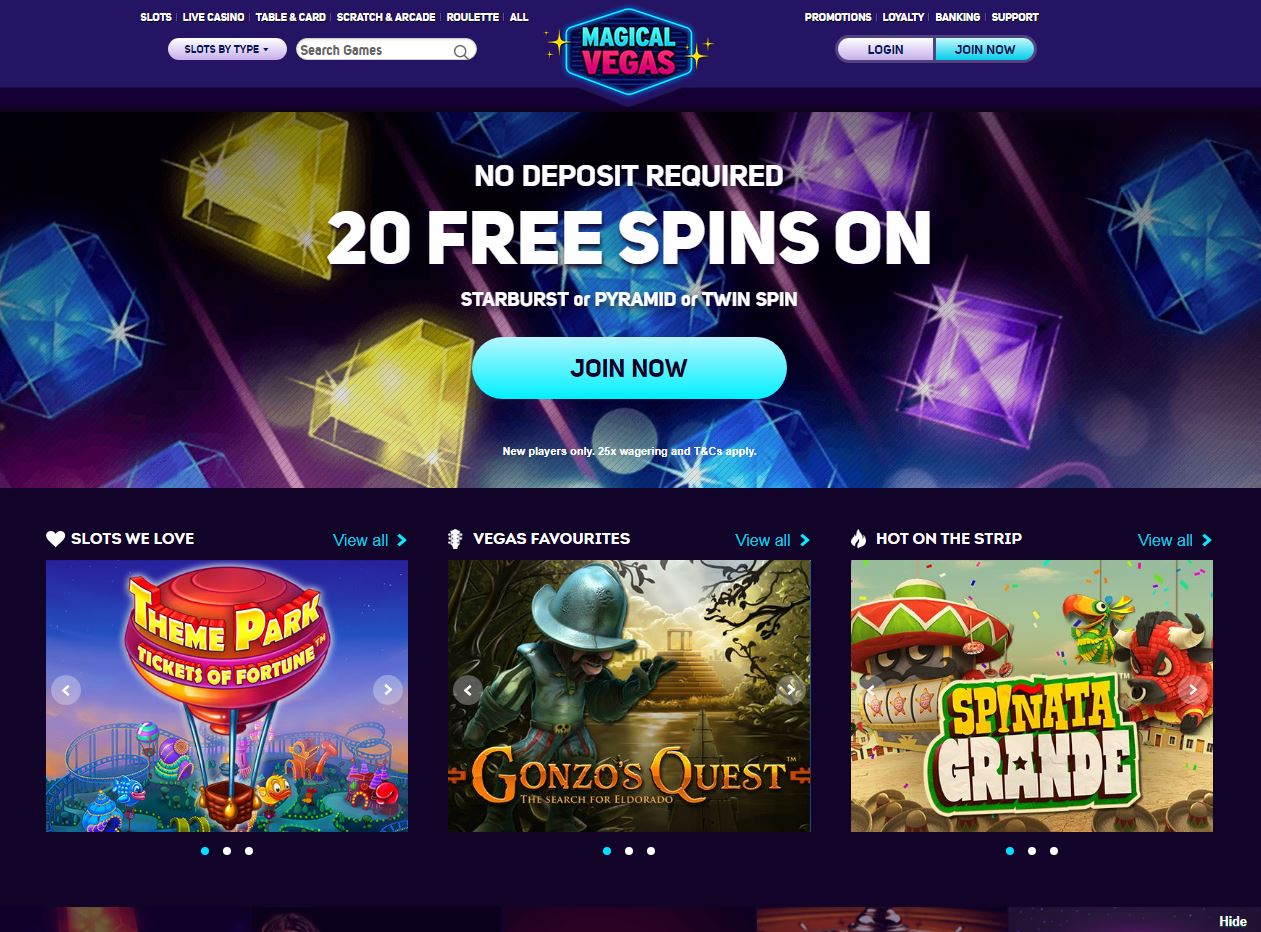This screenshot has width=1261, height=932.
Task: Open the Gonzo's Quest game thumbnail
Action: (629, 696)
